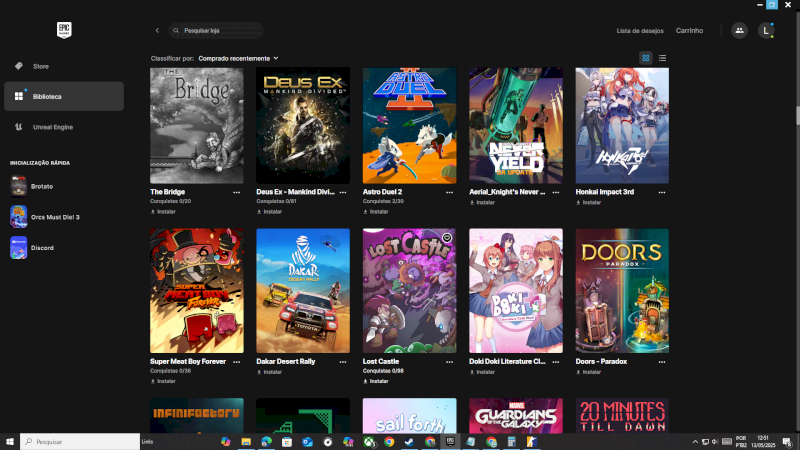
Task: Click the user profile avatar L
Action: (x=767, y=31)
